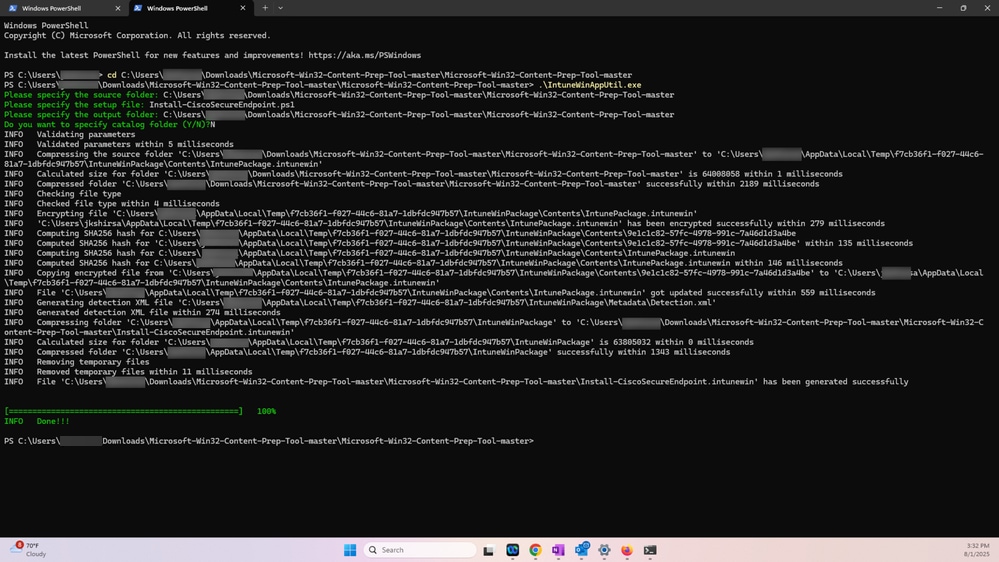Click the Copyright Microsoft Corporation line
The height and width of the screenshot is (562, 999).
point(137,36)
